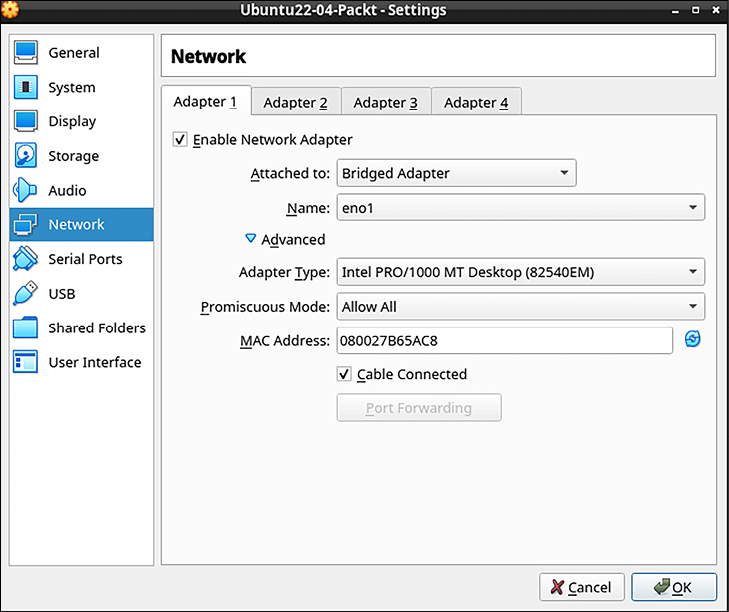Click the Promiscuous Mode label
Viewport: 729px width, 612px height.
click(x=265, y=307)
